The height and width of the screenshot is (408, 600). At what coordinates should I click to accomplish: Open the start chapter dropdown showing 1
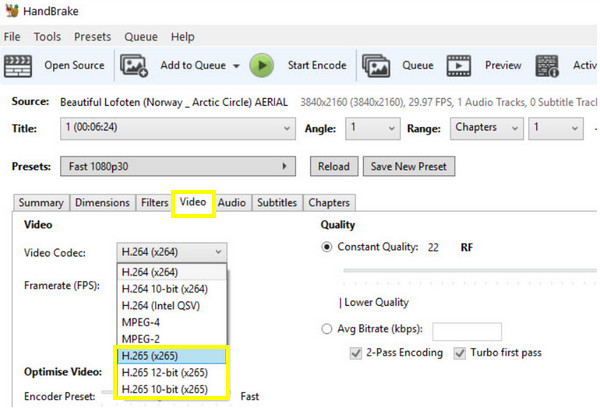[556, 128]
